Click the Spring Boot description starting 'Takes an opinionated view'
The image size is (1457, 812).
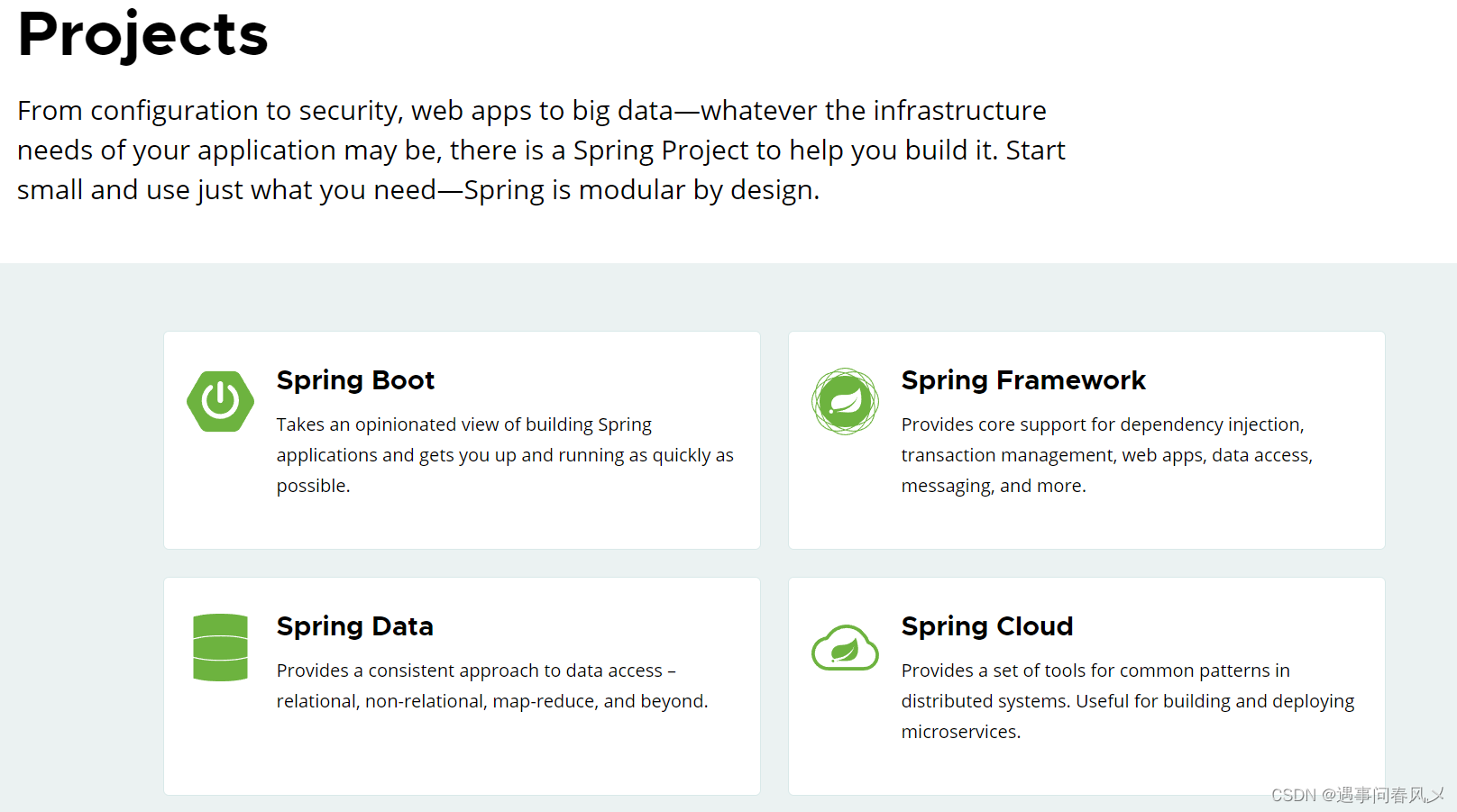click(x=505, y=455)
